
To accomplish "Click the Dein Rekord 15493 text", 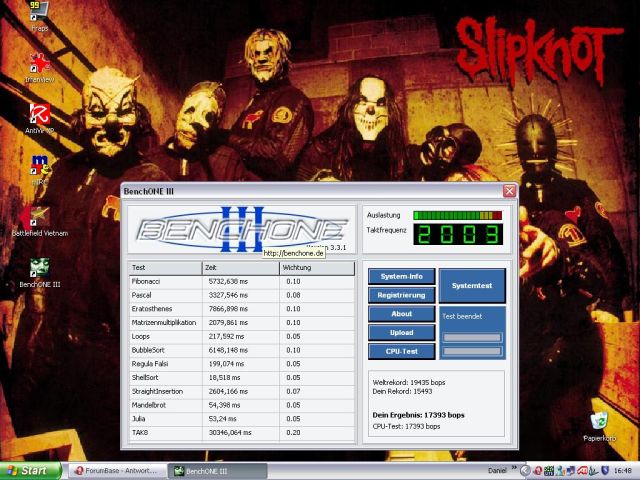I will point(402,391).
